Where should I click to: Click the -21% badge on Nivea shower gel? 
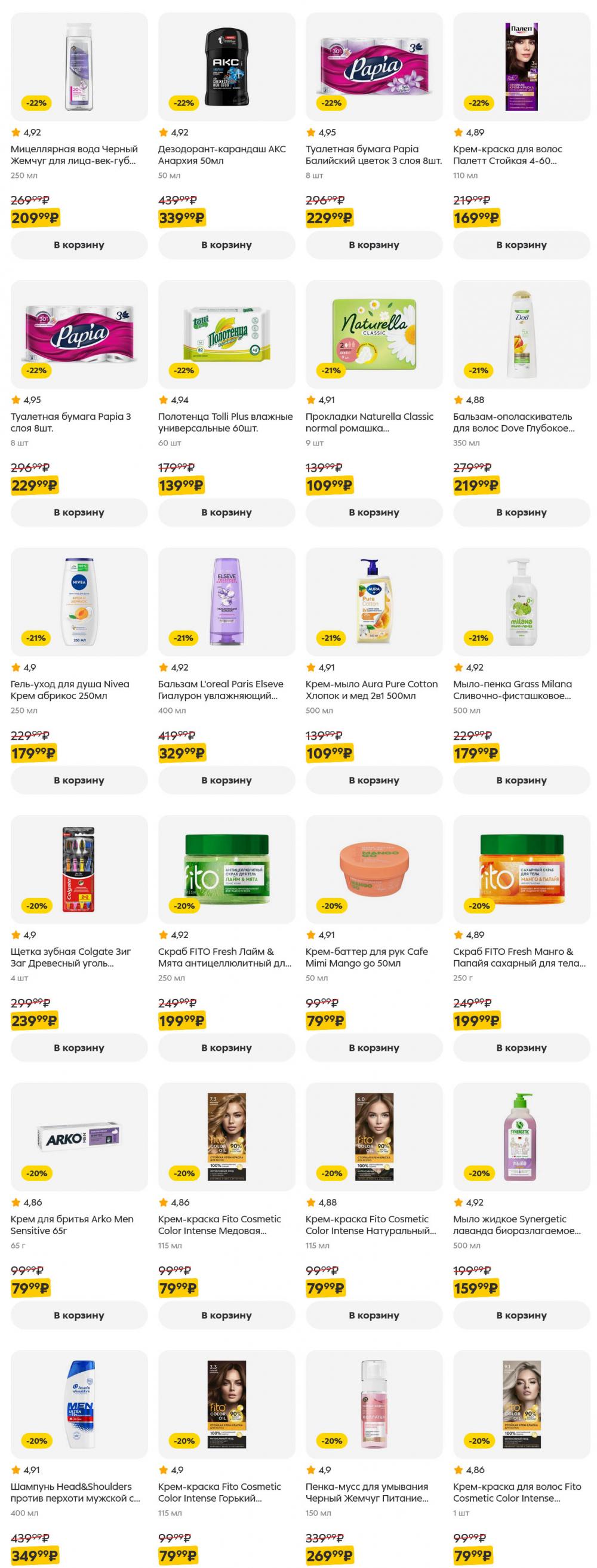(36, 638)
